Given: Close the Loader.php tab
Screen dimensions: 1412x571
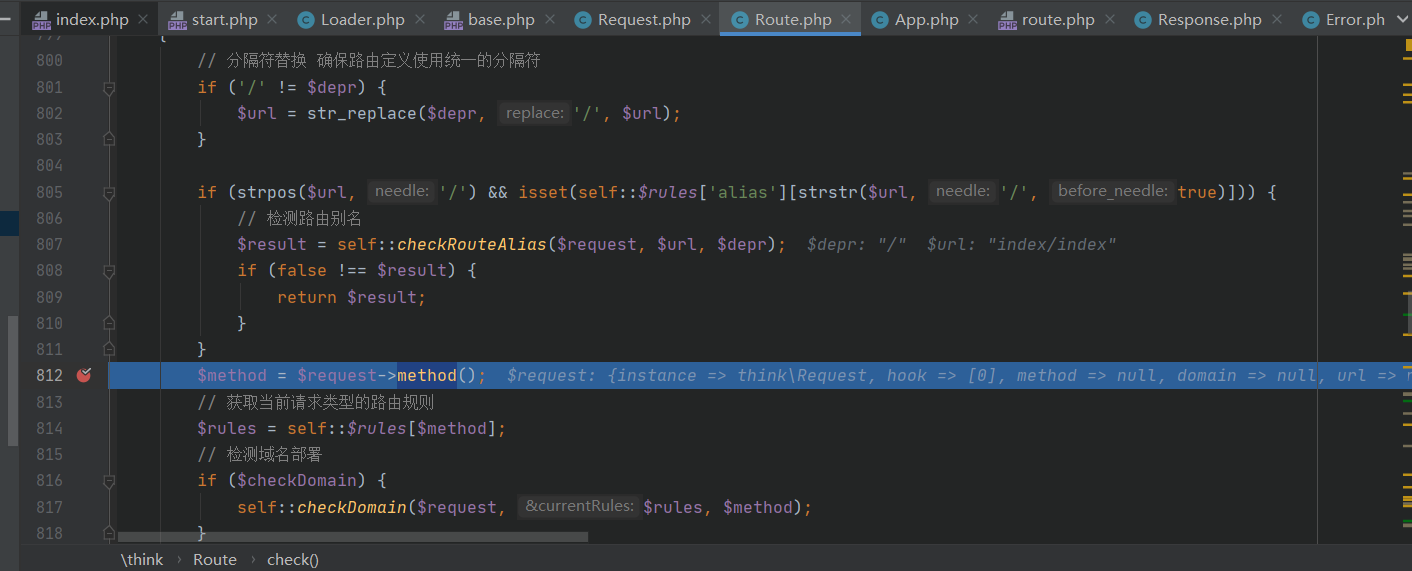Looking at the screenshot, I should click(419, 20).
